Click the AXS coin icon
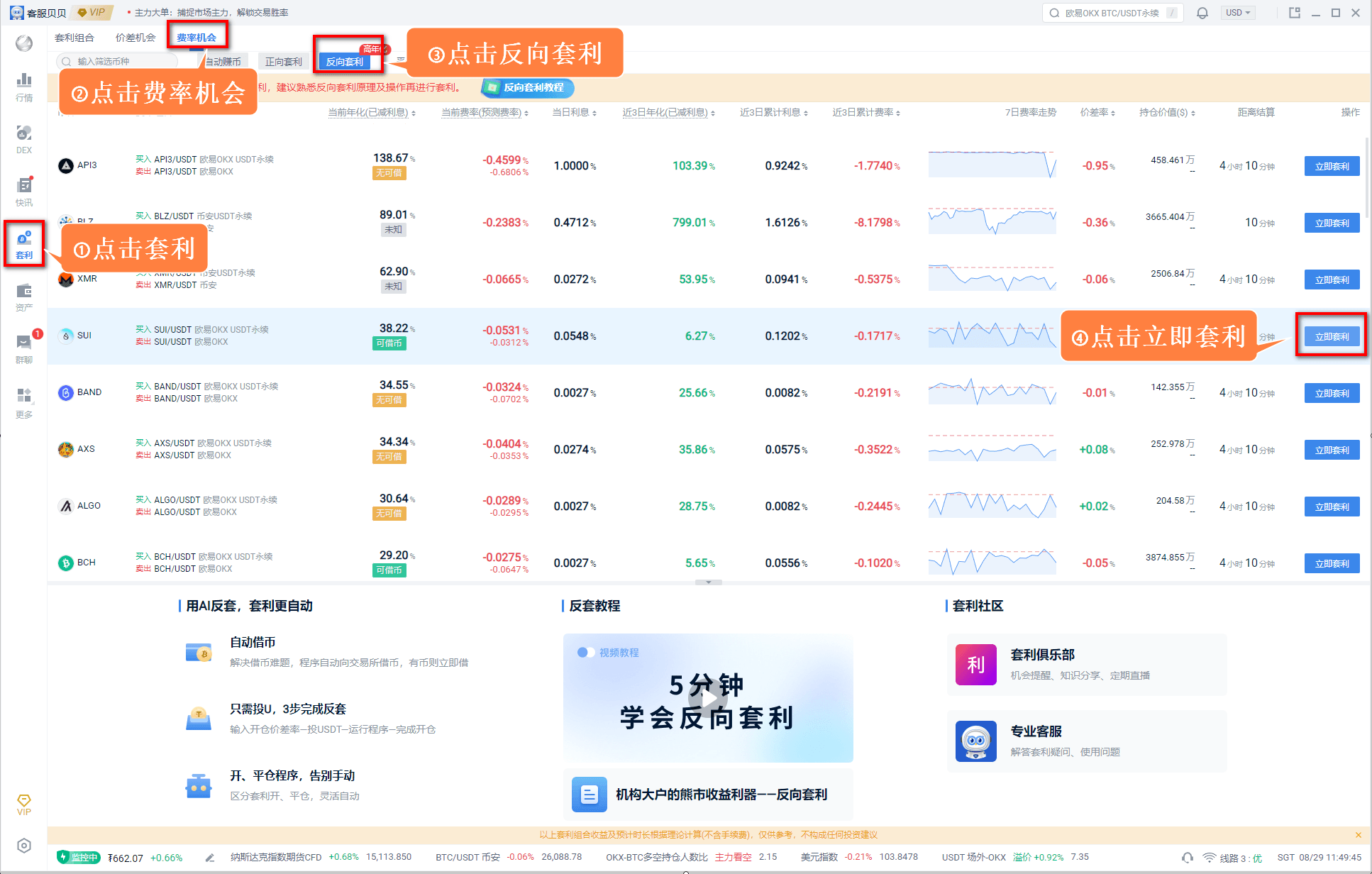The height and width of the screenshot is (874, 1372). (66, 450)
